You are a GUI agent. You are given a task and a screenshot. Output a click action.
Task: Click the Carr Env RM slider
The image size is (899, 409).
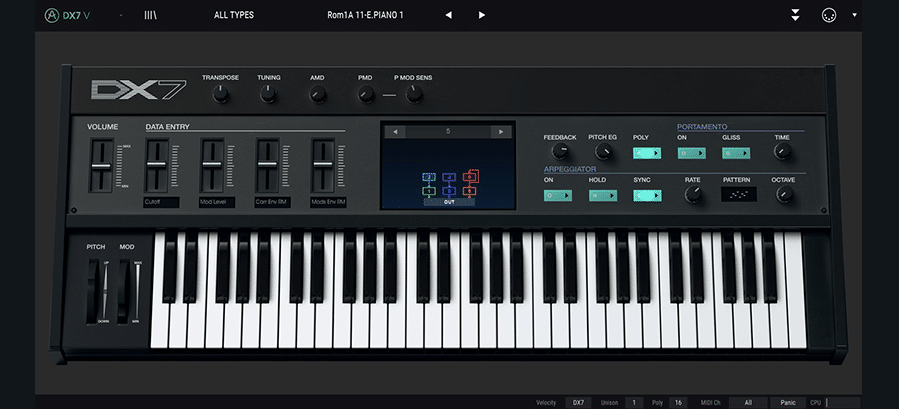(x=267, y=166)
